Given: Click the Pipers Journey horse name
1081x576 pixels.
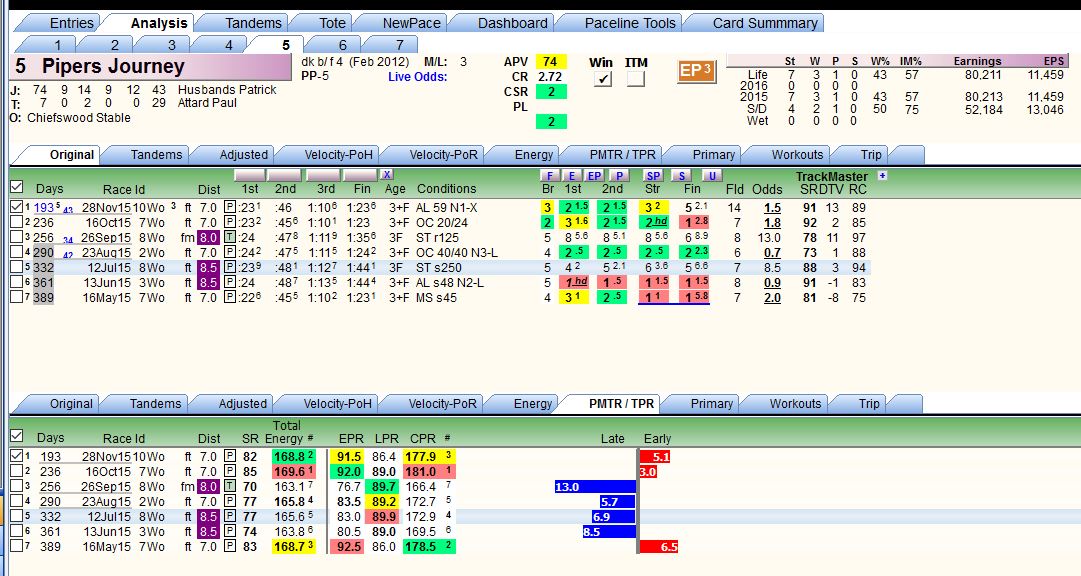Looking at the screenshot, I should [x=113, y=66].
